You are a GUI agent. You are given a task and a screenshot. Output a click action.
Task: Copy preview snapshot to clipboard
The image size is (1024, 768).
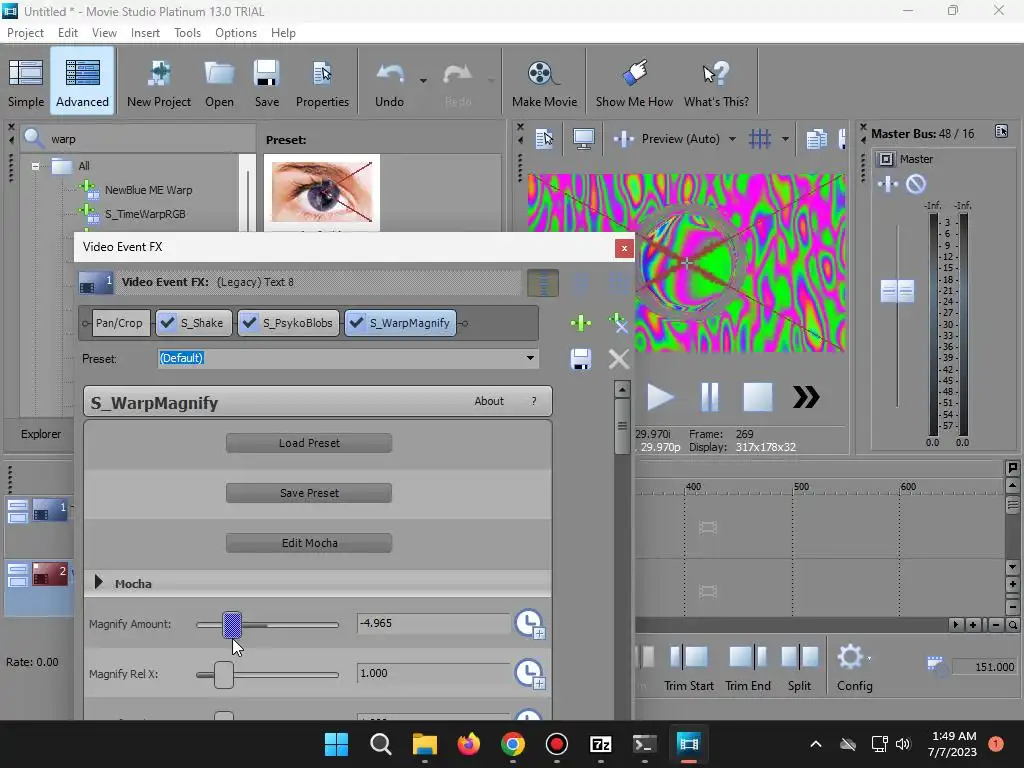(816, 138)
